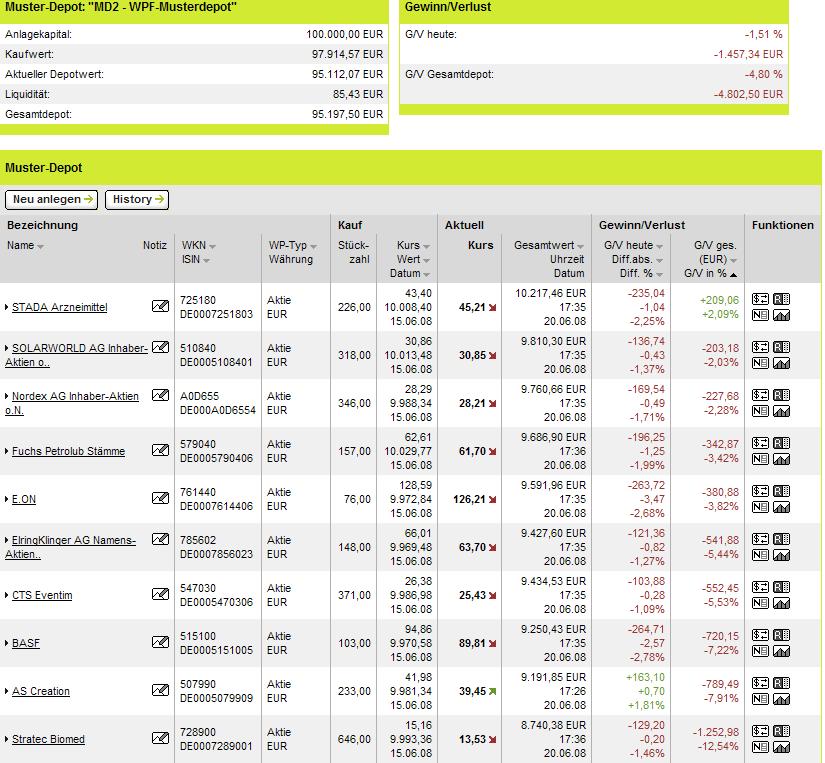Select the ISIN DE0007251803 text
Screen dimensions: 825x763
216,314
